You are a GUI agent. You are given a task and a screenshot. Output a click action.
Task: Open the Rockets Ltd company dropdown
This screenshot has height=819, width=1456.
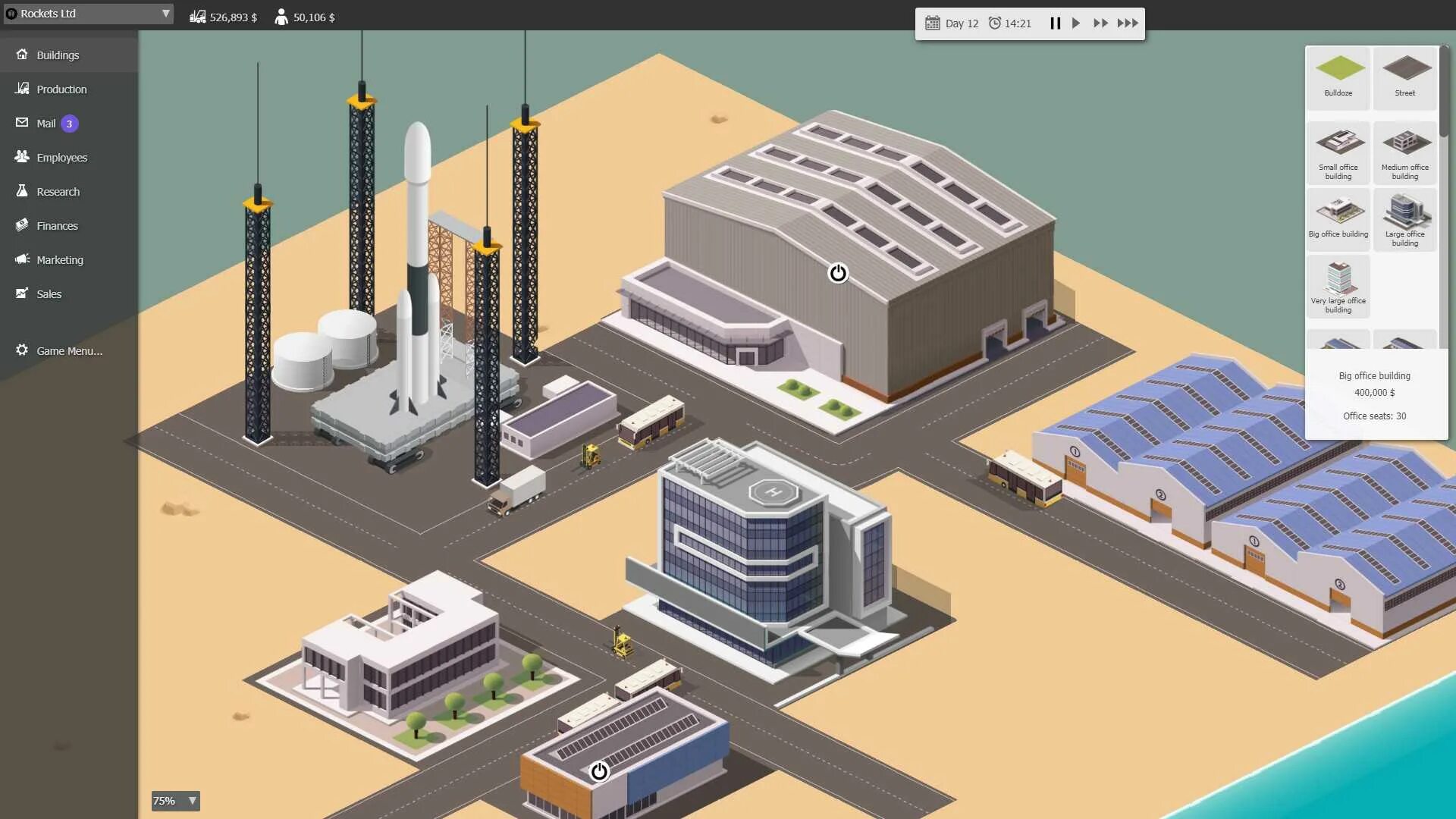[x=88, y=14]
